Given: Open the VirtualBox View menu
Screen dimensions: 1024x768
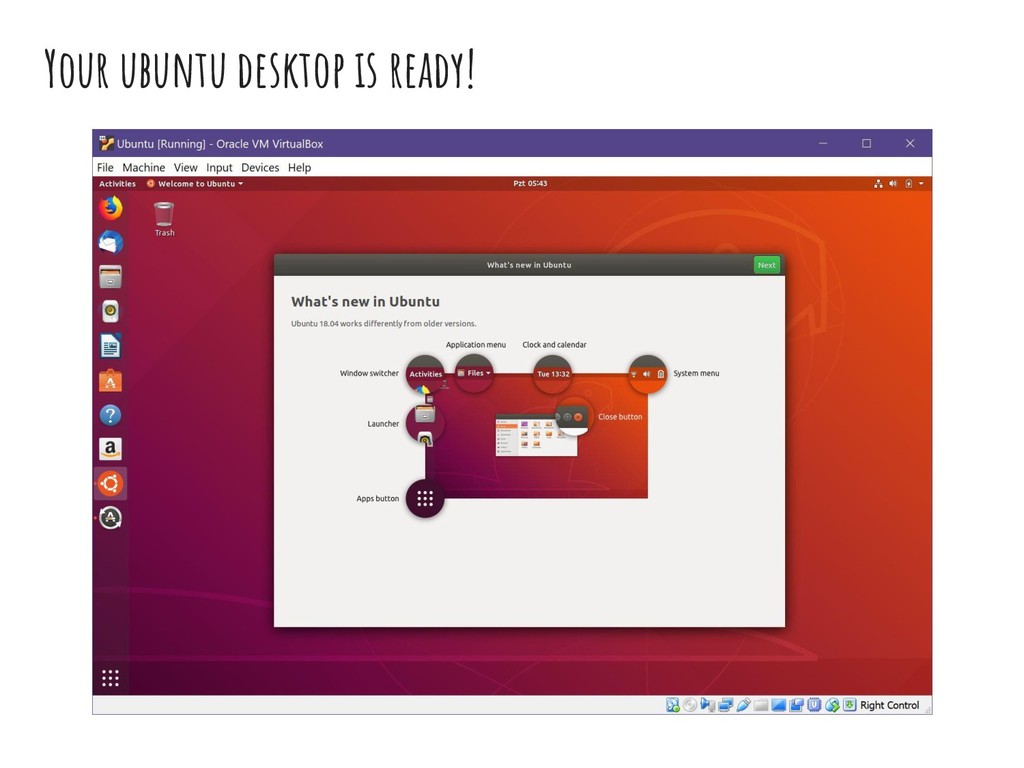Looking at the screenshot, I should click(x=185, y=168).
